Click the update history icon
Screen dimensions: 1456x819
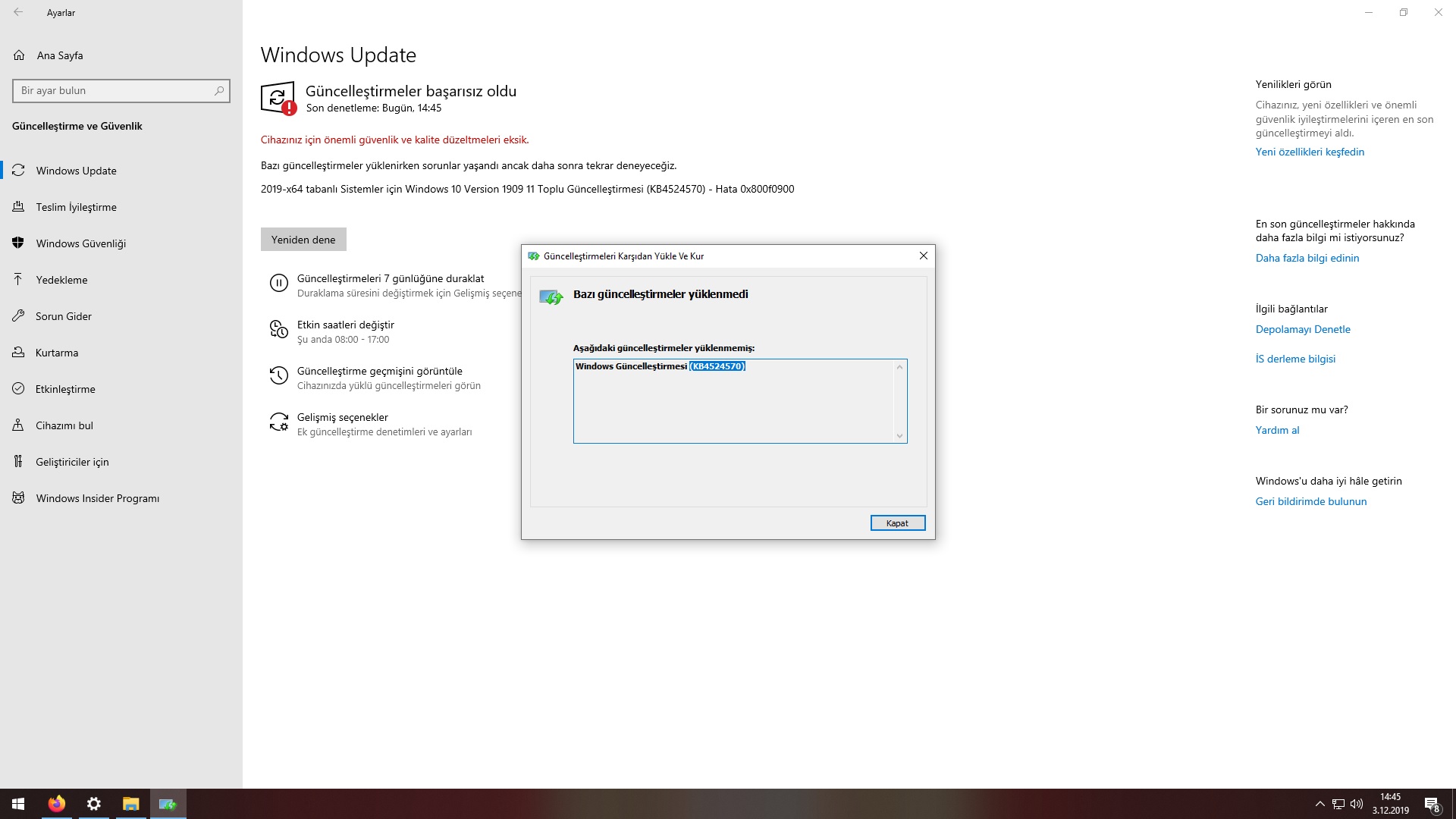279,376
